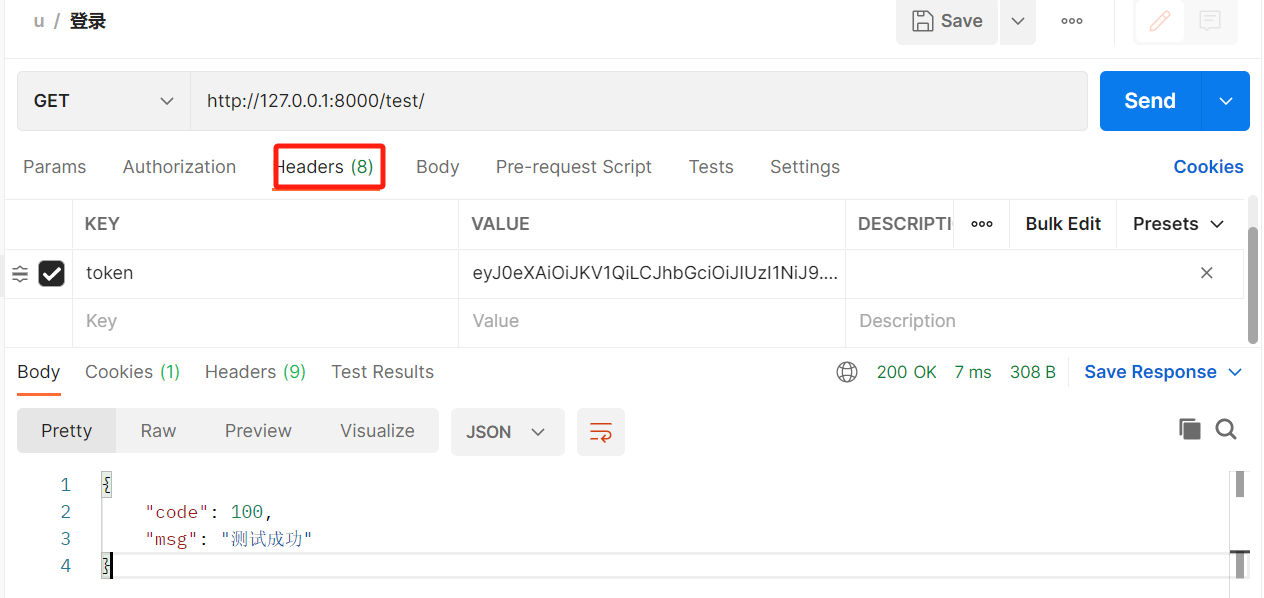Switch to the Authorization tab
Image resolution: width=1264 pixels, height=598 pixels.
(179, 167)
